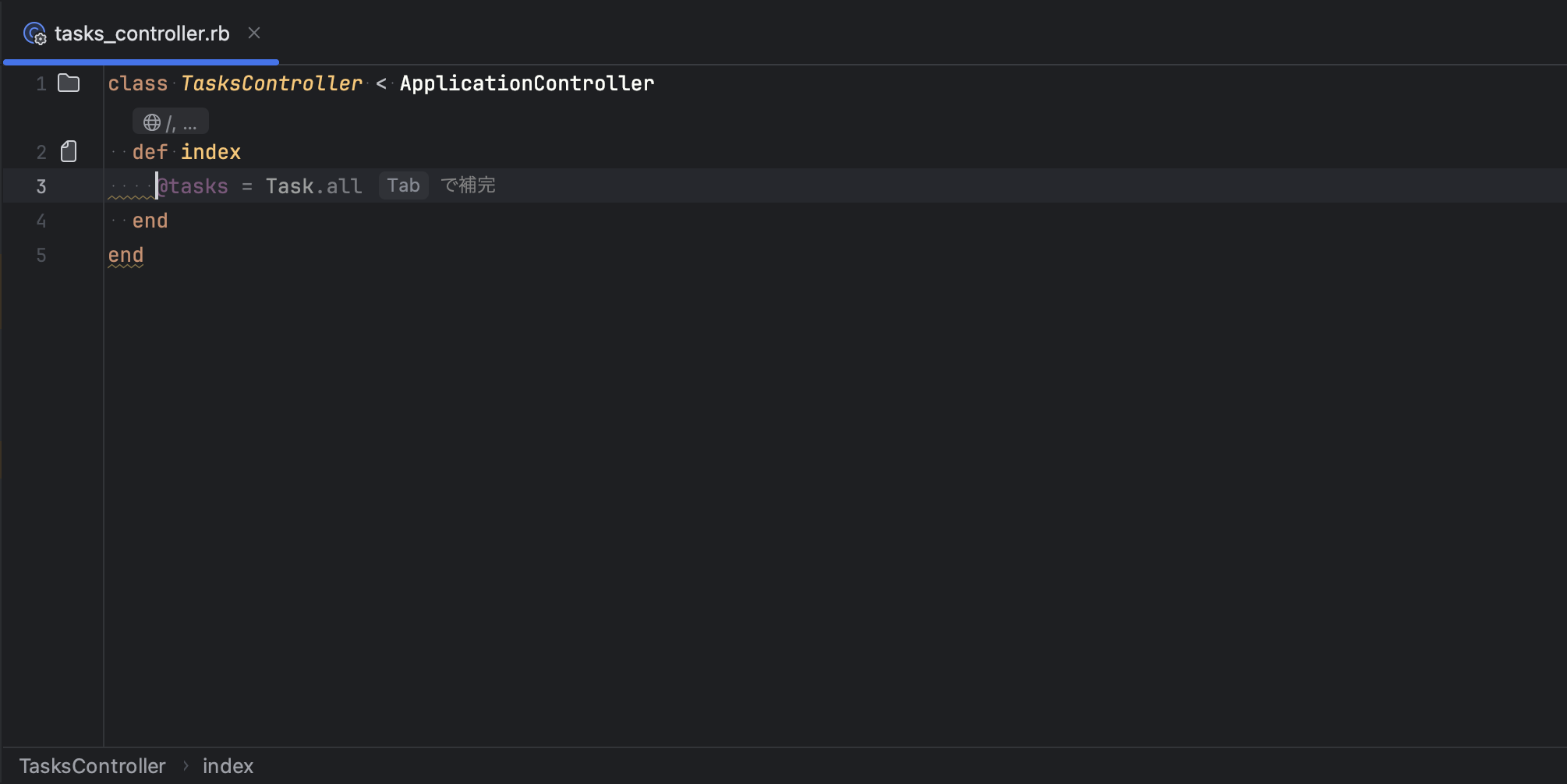
Task: Click line number 3 in the gutter
Action: click(x=41, y=186)
